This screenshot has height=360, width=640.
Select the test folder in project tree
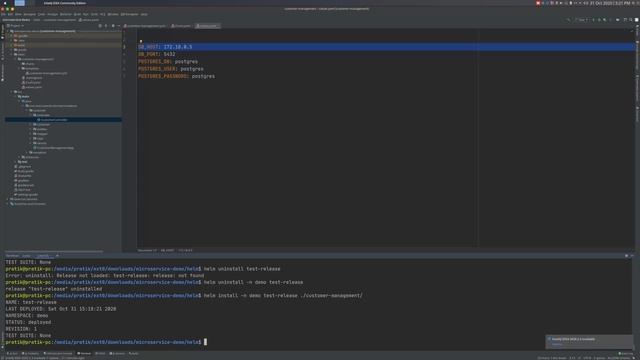click(23, 162)
